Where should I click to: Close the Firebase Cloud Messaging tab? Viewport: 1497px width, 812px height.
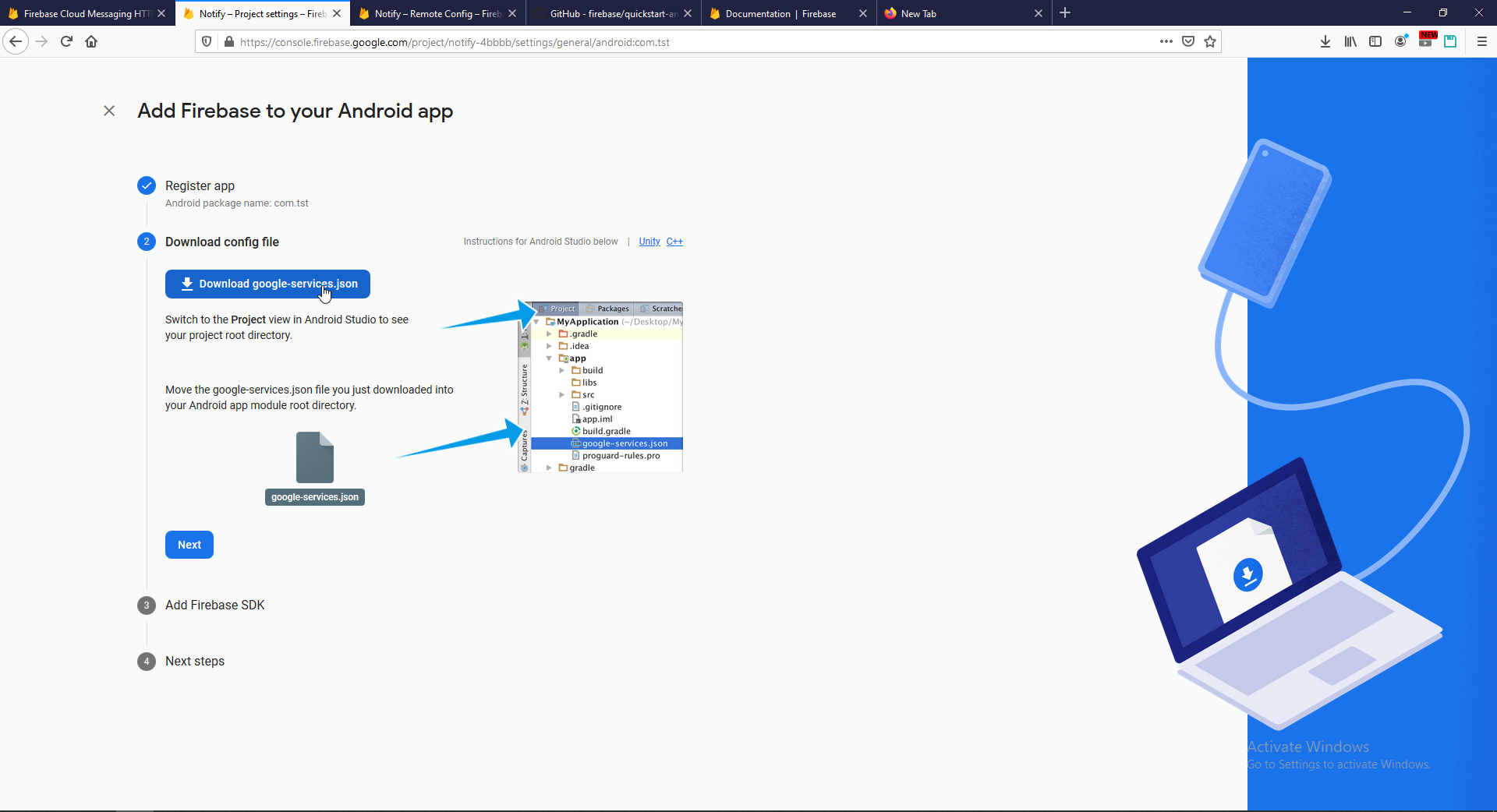tap(161, 13)
